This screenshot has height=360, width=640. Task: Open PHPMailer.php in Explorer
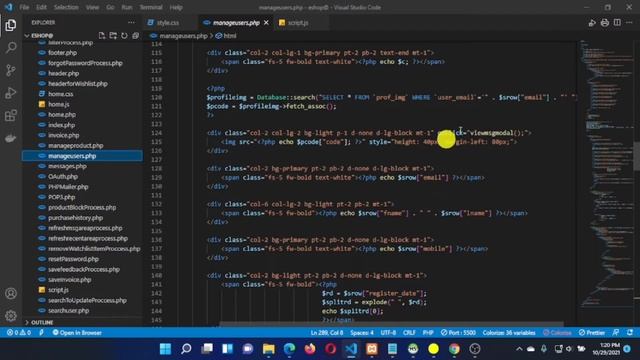[x=68, y=187]
